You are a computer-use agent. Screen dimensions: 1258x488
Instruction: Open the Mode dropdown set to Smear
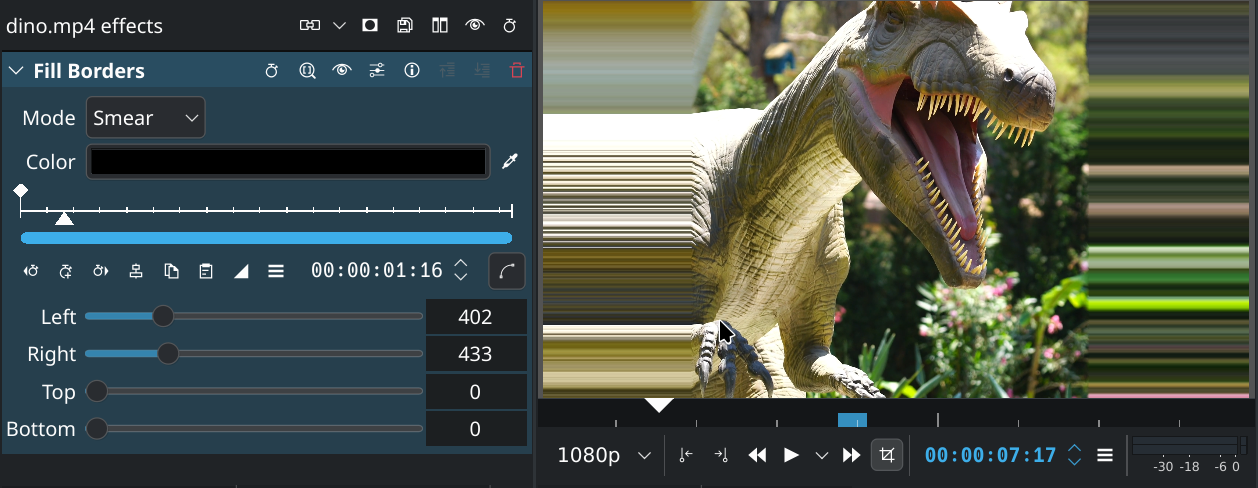(x=145, y=118)
